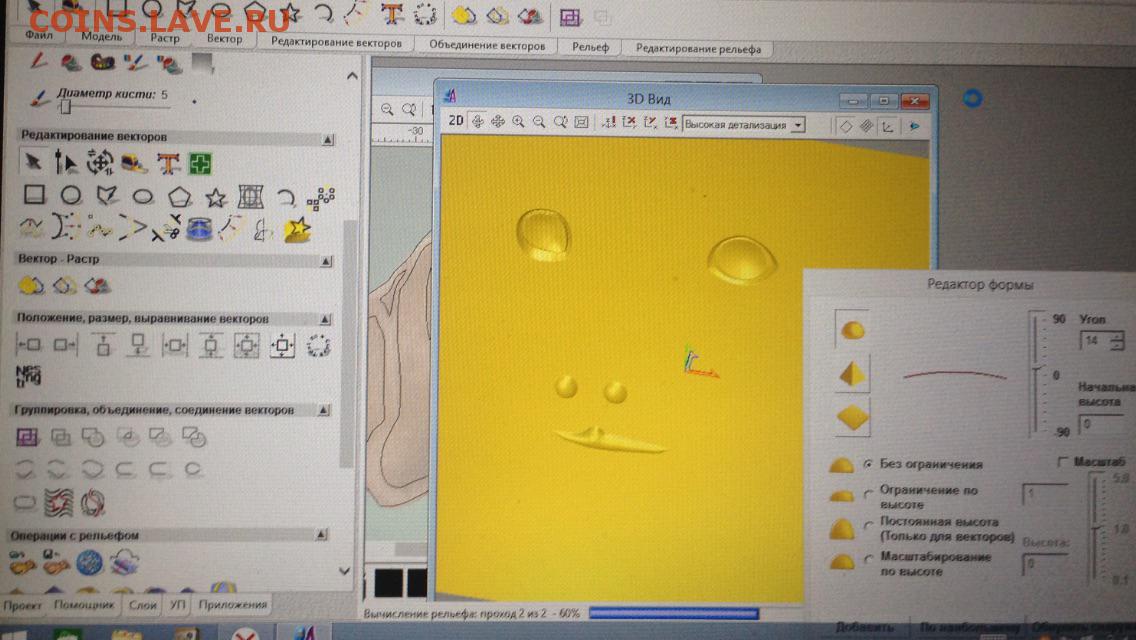Click the tool panel scroll-down arrow

[345, 571]
